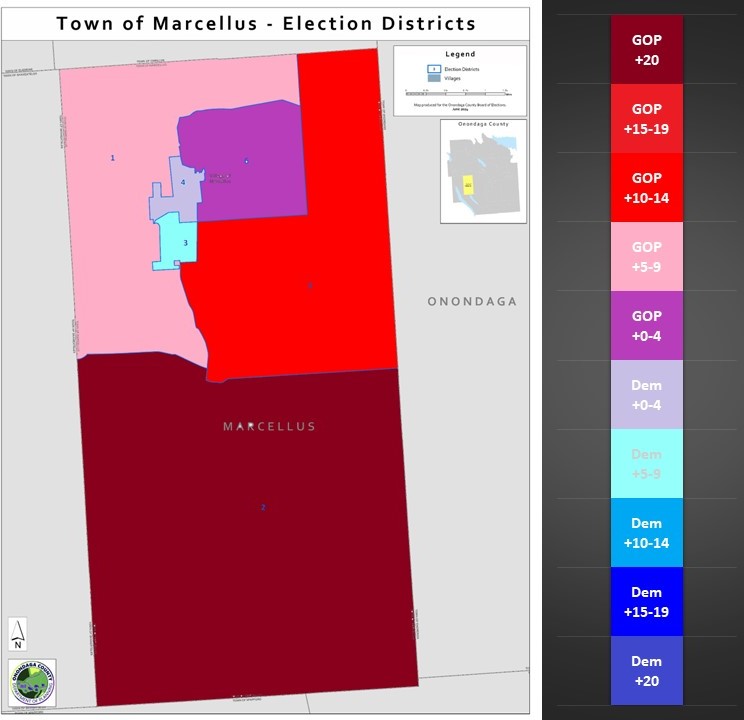Pick the lavender Dem +0-4 swatch
The height and width of the screenshot is (720, 744).
click(646, 394)
